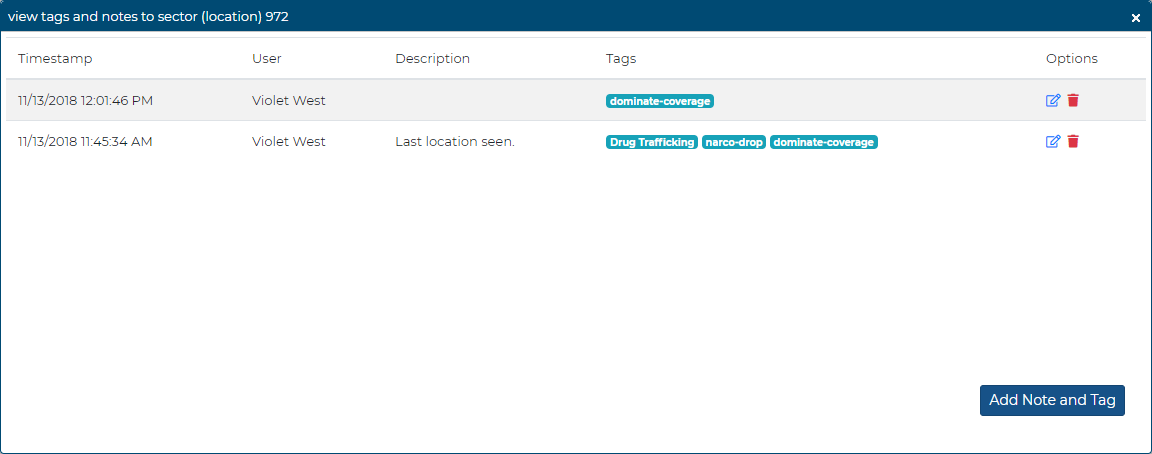Click Violet West in the first row

288,101
